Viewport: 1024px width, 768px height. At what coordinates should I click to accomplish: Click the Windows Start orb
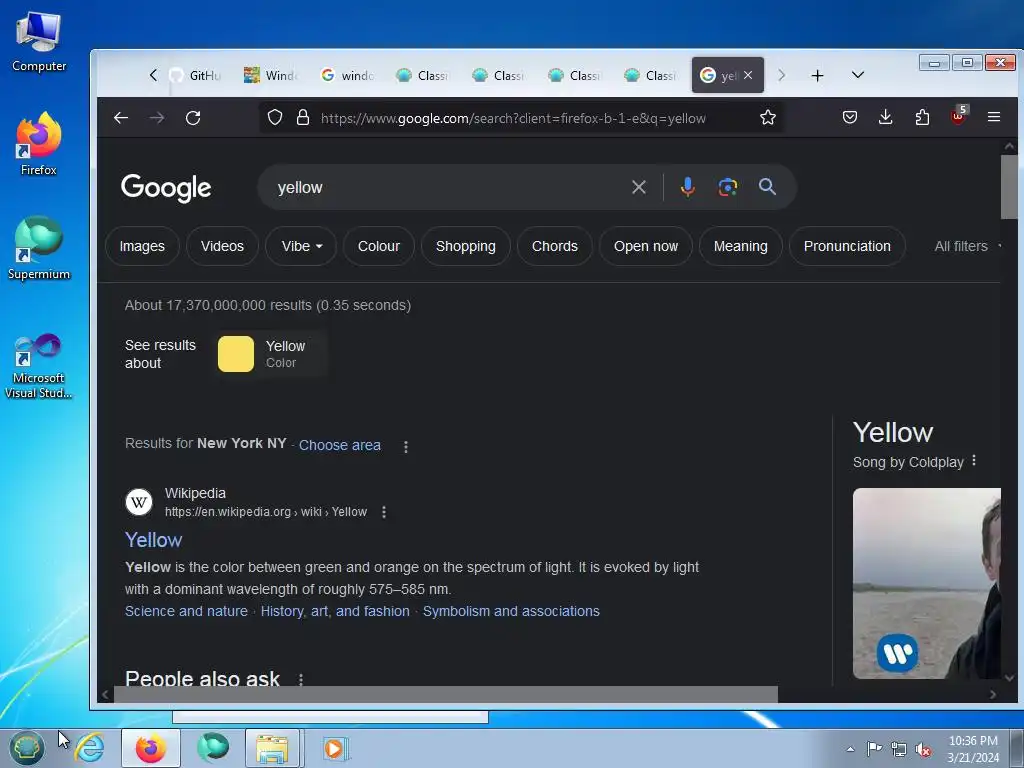point(26,748)
